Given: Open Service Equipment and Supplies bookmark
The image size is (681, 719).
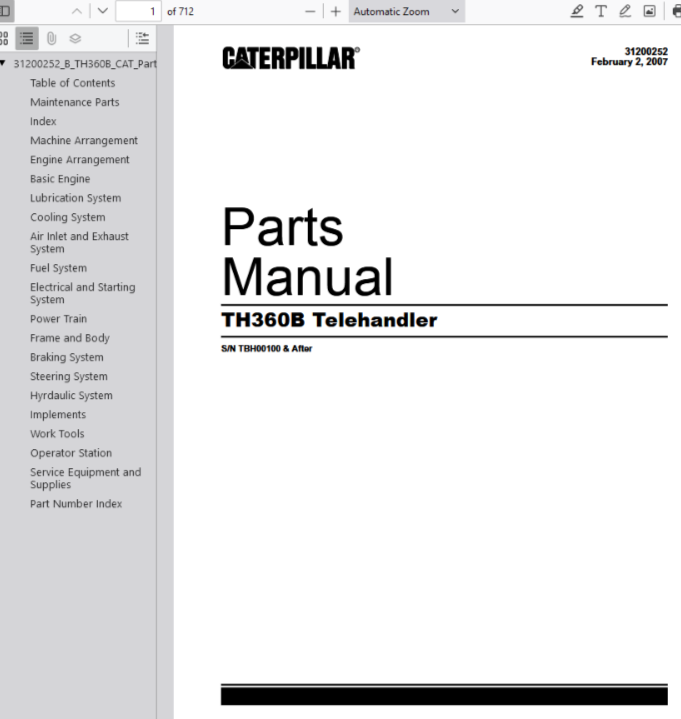Looking at the screenshot, I should point(85,479).
